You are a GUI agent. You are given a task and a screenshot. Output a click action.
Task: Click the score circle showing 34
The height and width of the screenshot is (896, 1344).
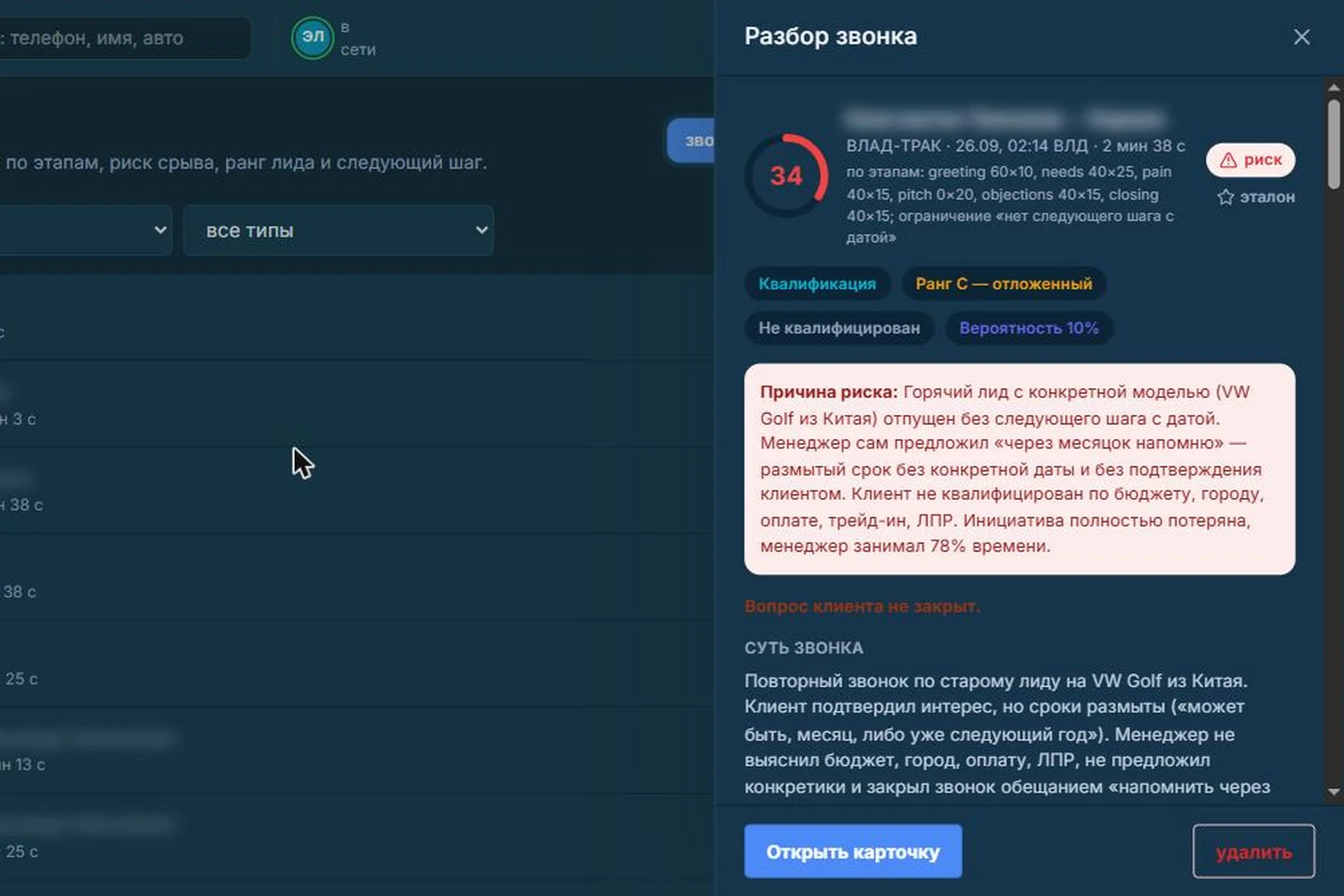point(786,176)
